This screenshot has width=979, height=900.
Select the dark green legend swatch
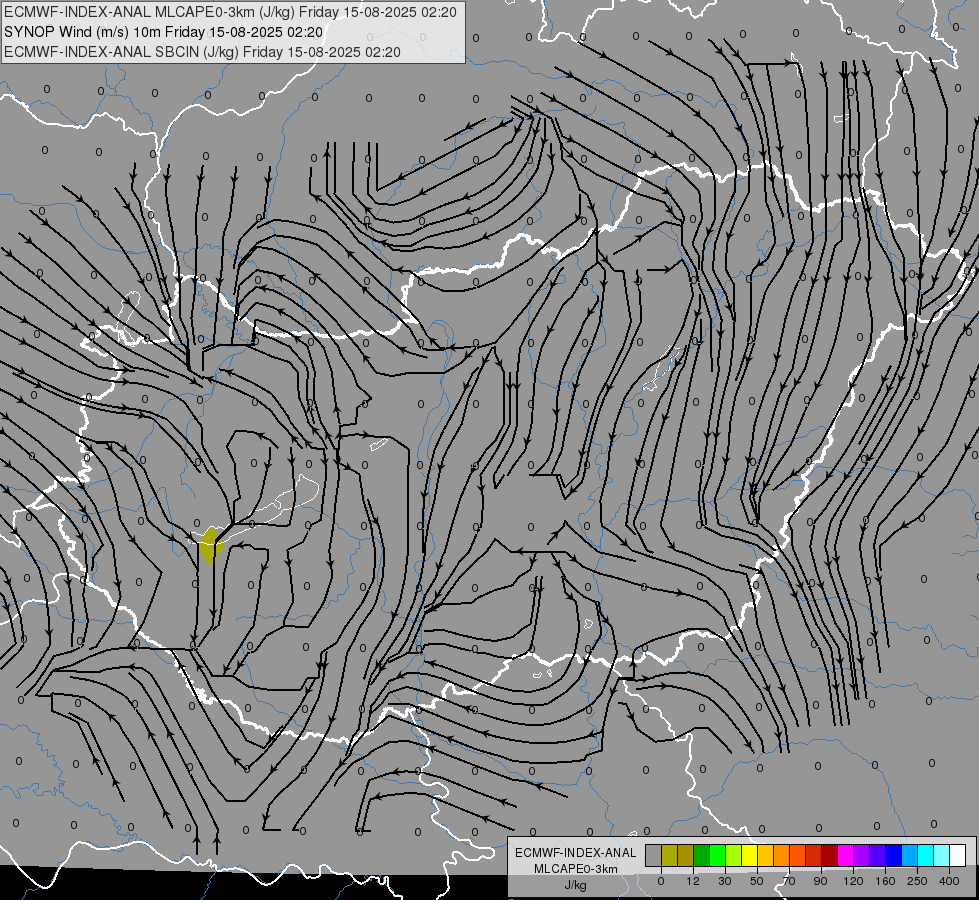701,855
